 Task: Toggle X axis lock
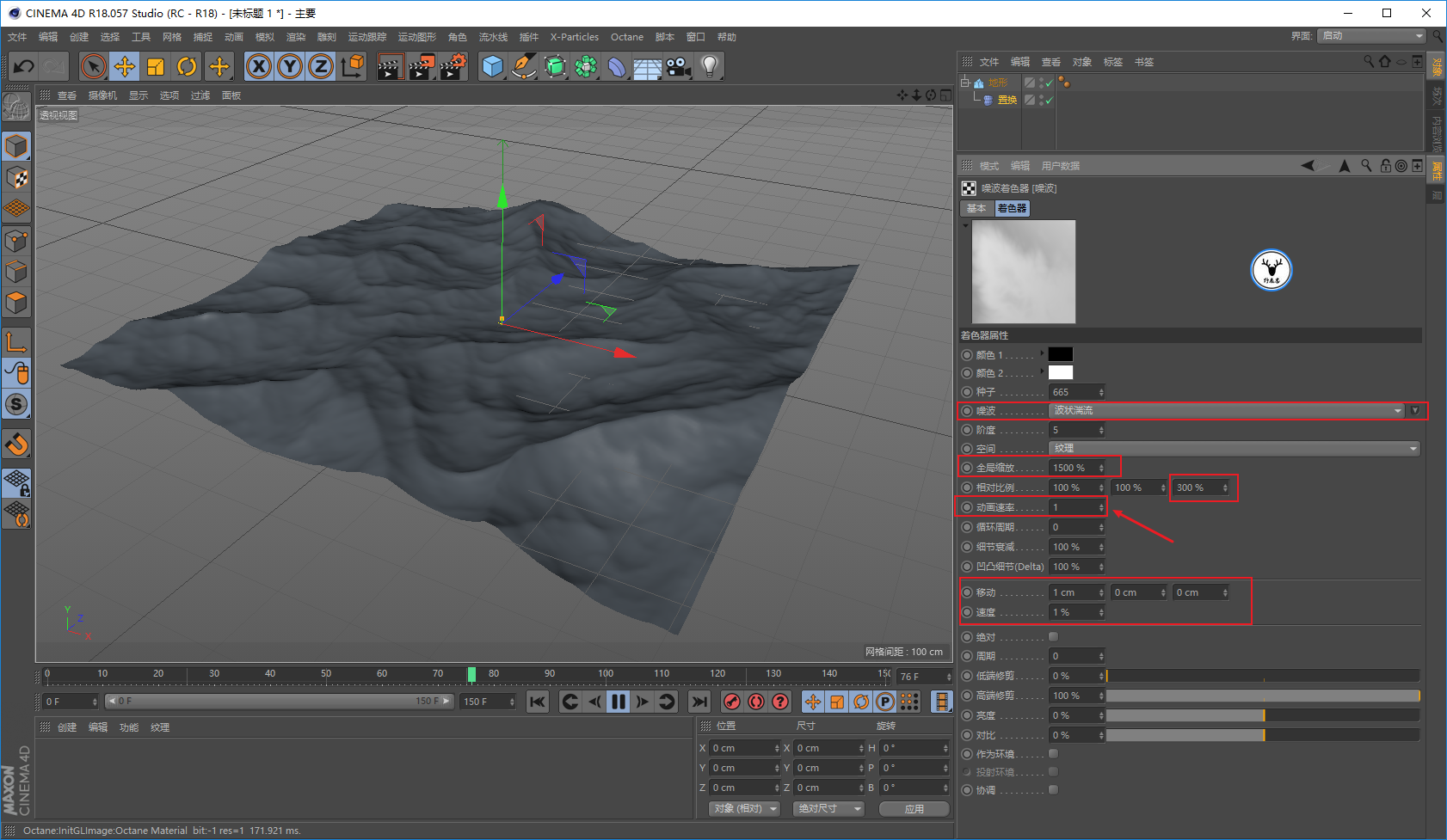point(259,66)
